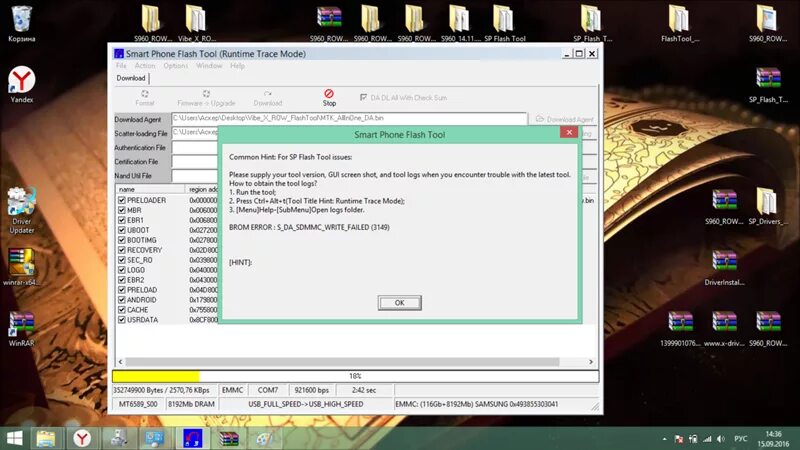Uncheck the SEC_RO partition checkbox
The height and width of the screenshot is (450, 800).
pyautogui.click(x=121, y=260)
